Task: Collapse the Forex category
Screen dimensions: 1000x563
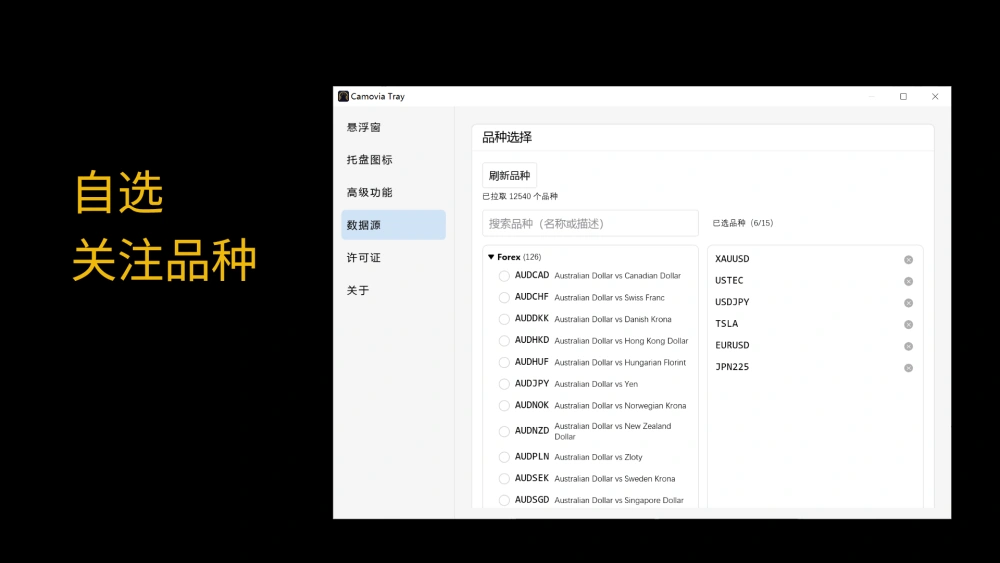Action: click(491, 257)
